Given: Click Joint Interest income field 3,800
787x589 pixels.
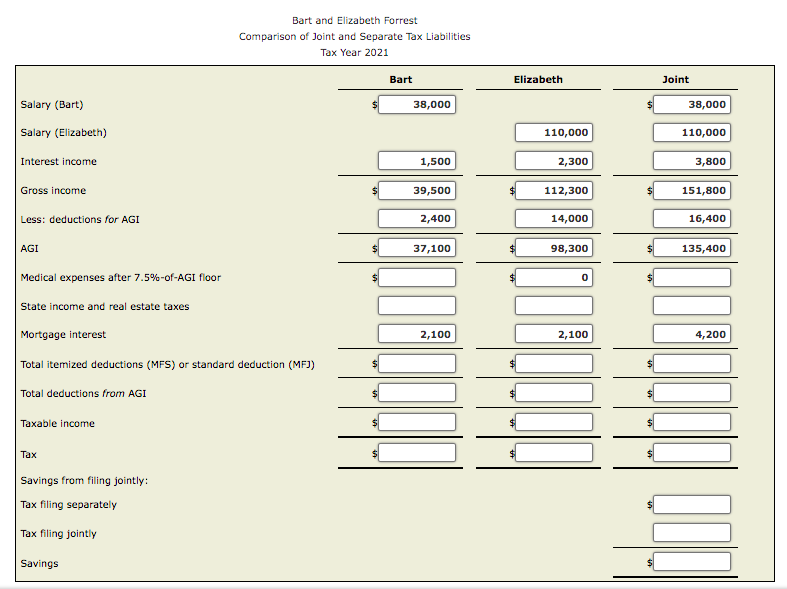Looking at the screenshot, I should pos(692,161).
